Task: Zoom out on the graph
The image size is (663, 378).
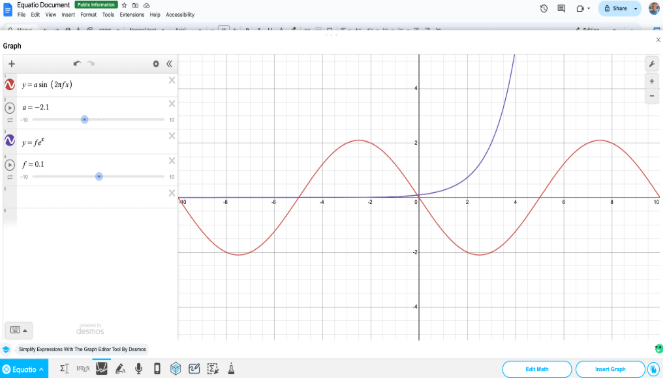Action: pos(652,96)
